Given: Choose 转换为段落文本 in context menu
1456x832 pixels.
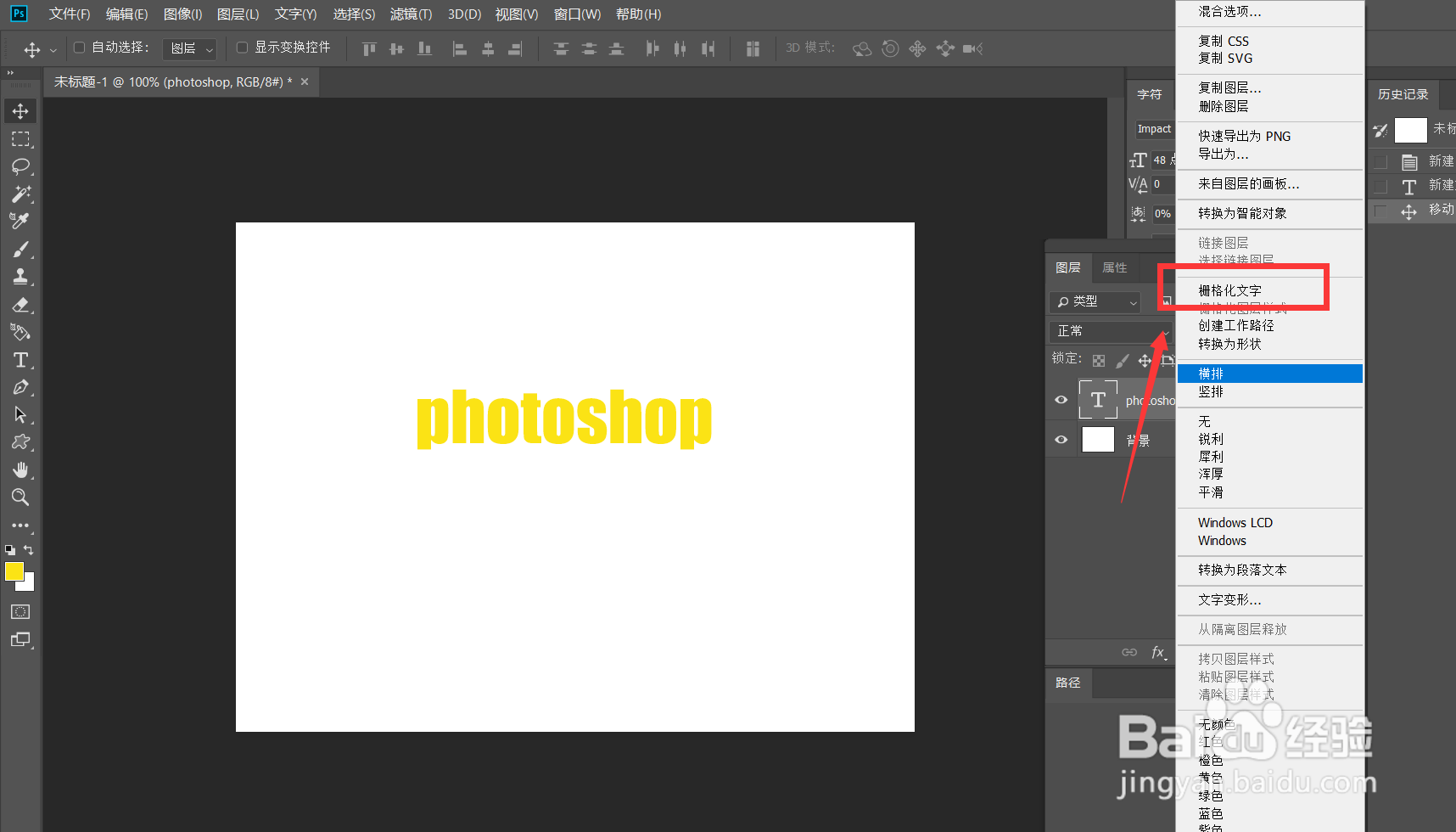Looking at the screenshot, I should [x=1242, y=570].
